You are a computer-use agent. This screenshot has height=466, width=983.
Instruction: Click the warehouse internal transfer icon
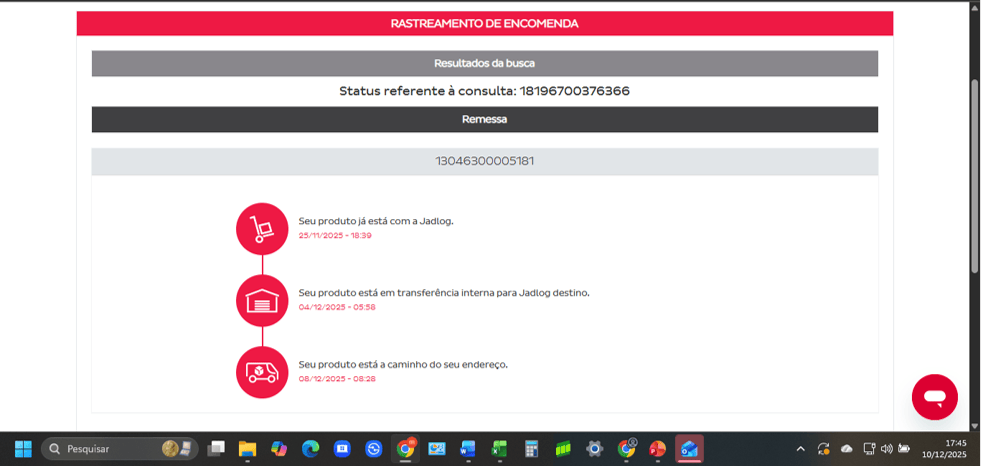coord(262,300)
